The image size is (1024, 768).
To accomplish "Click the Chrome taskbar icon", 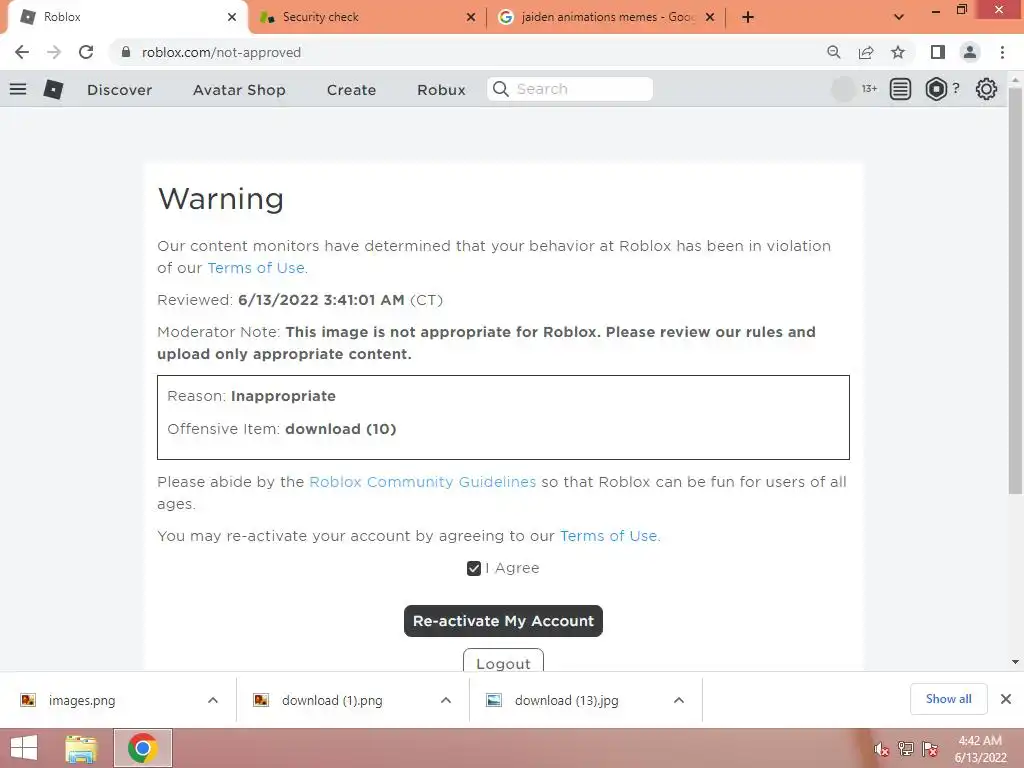I will point(143,748).
